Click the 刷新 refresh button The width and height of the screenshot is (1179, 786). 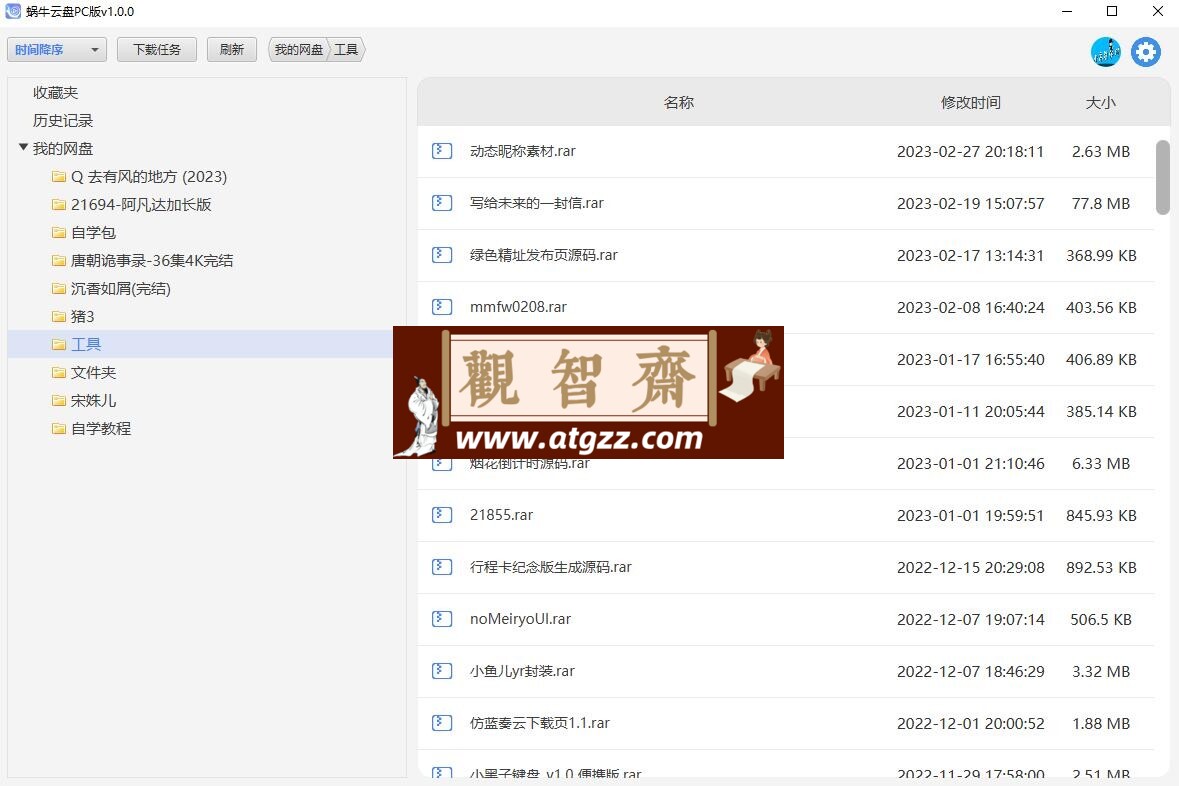[232, 50]
